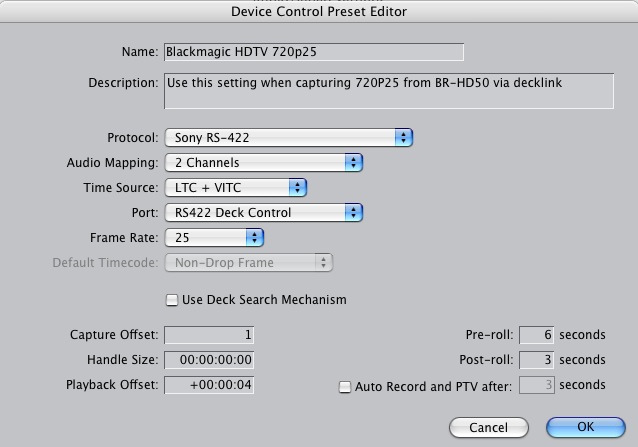Click the Auto Record and PTV seconds field

[x=537, y=385]
